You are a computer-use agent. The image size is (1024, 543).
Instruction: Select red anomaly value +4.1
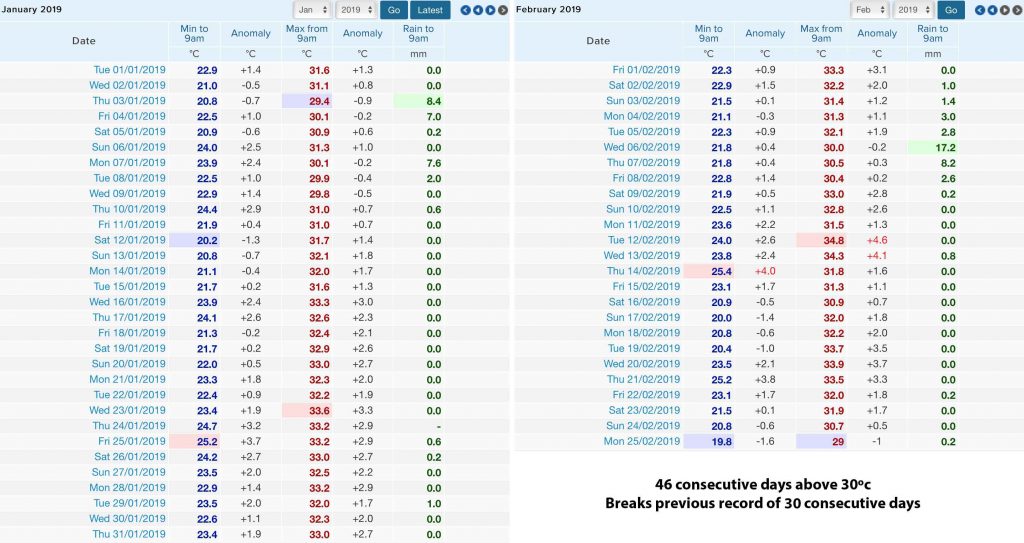click(x=876, y=255)
